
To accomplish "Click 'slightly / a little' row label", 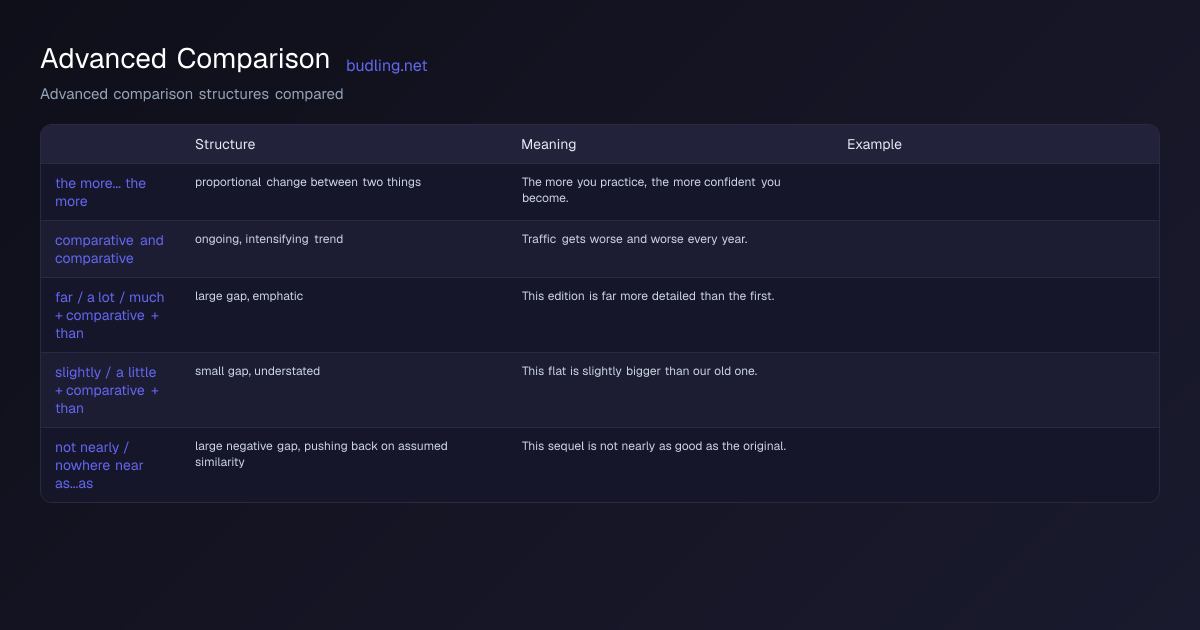I will [x=107, y=390].
